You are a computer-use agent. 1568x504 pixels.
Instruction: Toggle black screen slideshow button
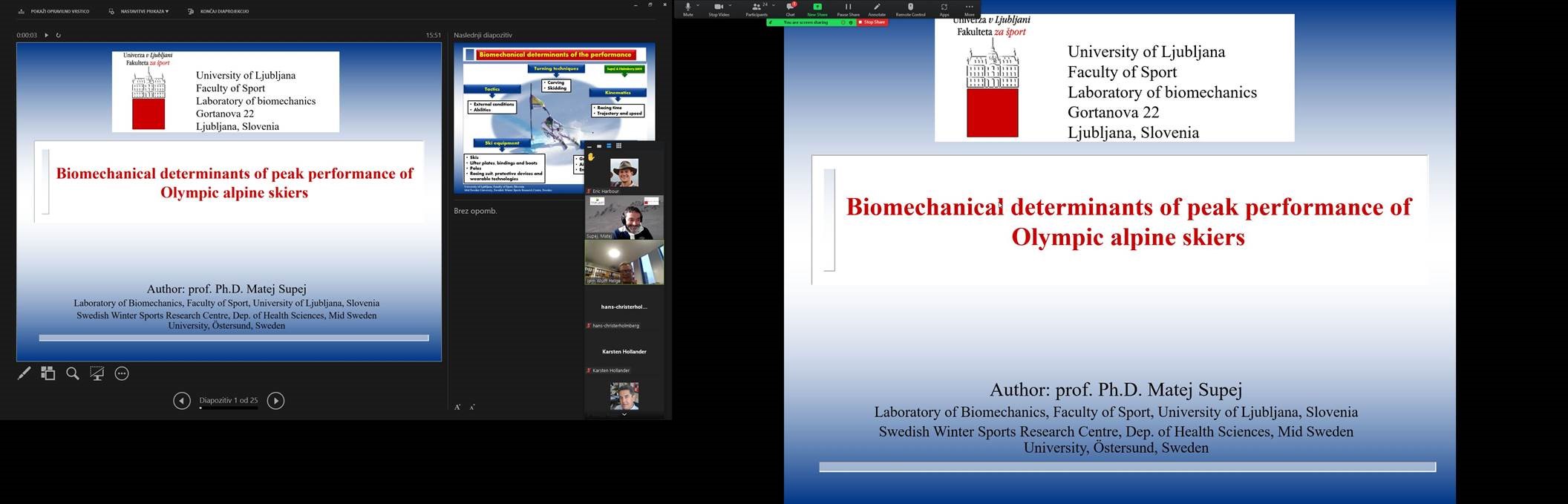click(x=97, y=373)
